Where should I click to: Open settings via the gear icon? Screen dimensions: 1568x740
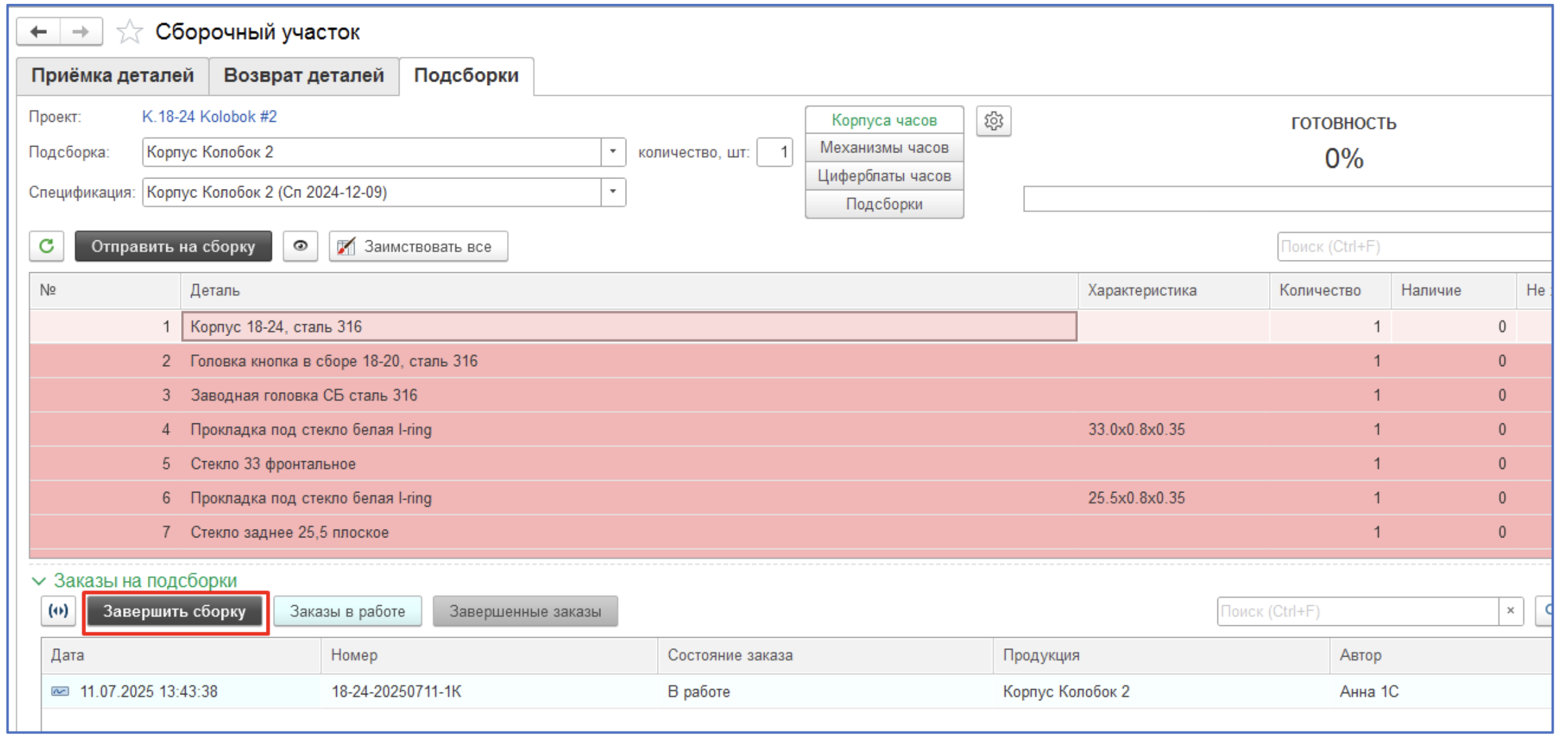993,121
